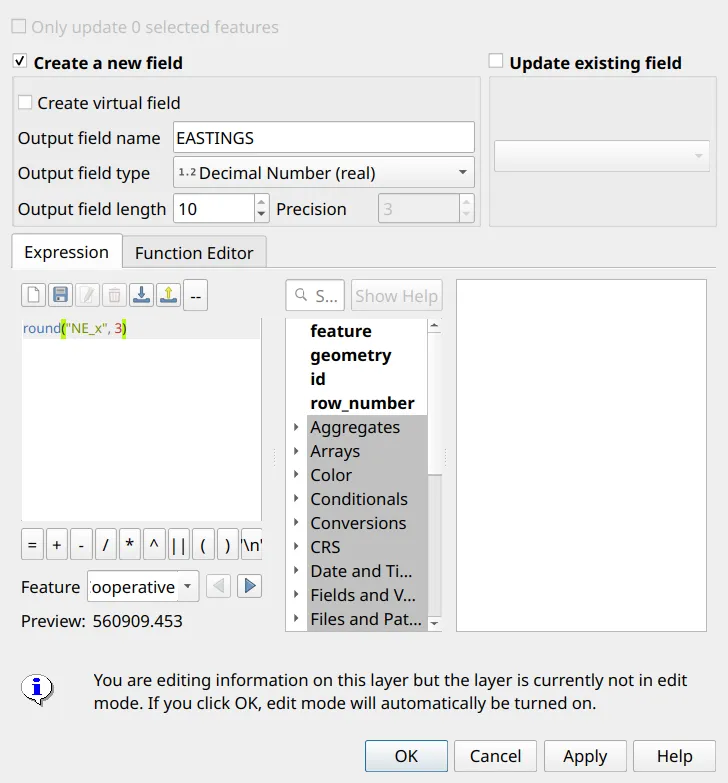Increase Precision with the up arrow

coord(466,201)
